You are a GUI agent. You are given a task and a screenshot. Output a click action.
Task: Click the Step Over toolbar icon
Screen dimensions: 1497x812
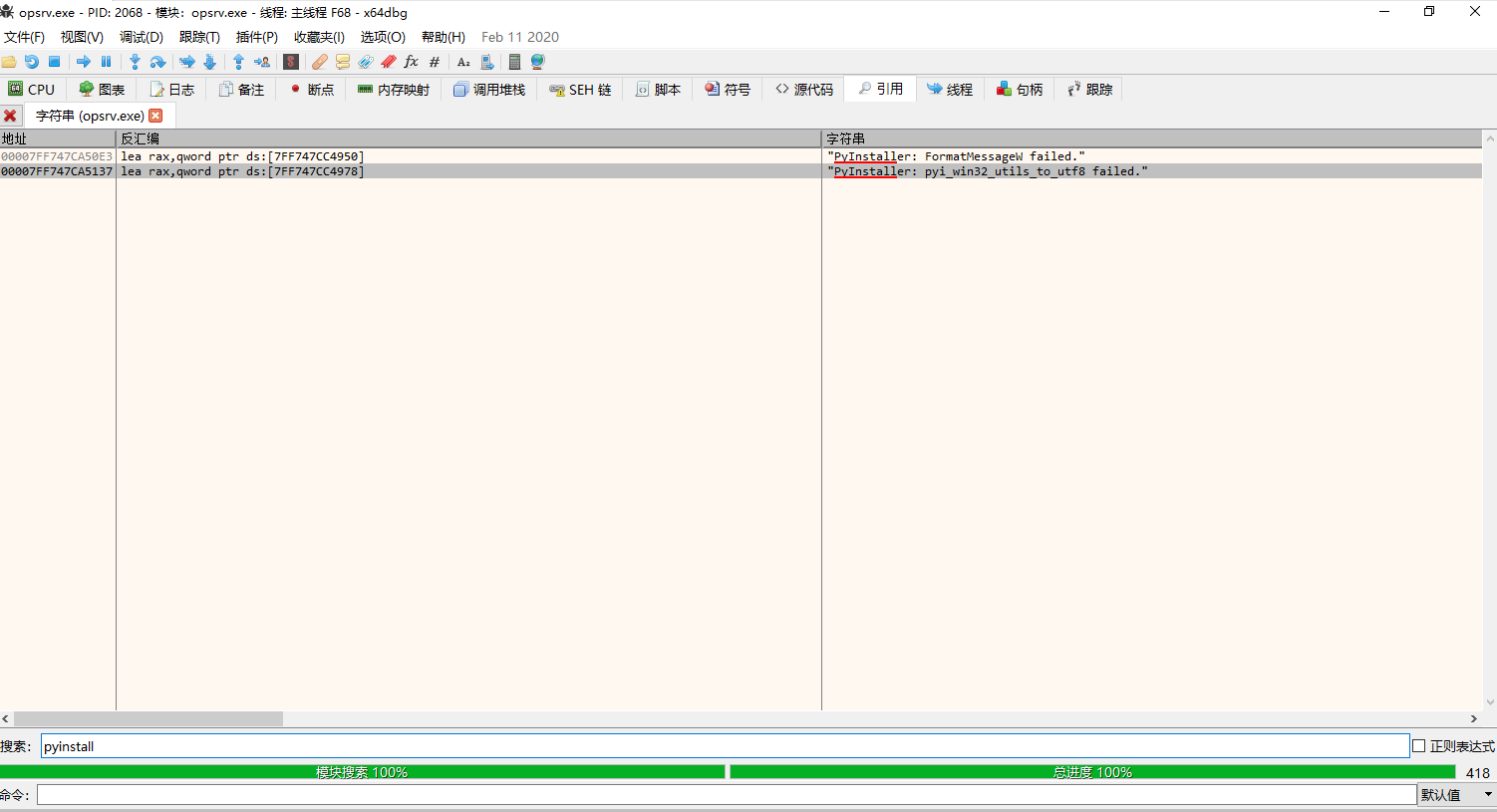[x=158, y=62]
